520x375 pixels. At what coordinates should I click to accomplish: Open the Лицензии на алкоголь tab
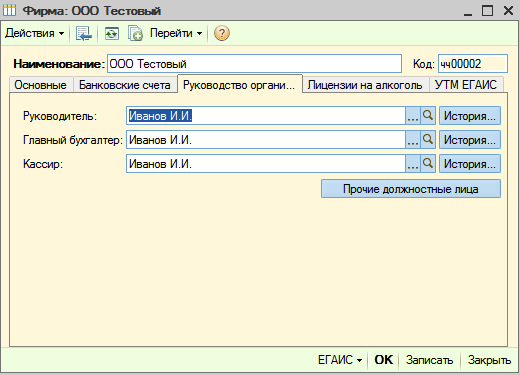point(365,85)
